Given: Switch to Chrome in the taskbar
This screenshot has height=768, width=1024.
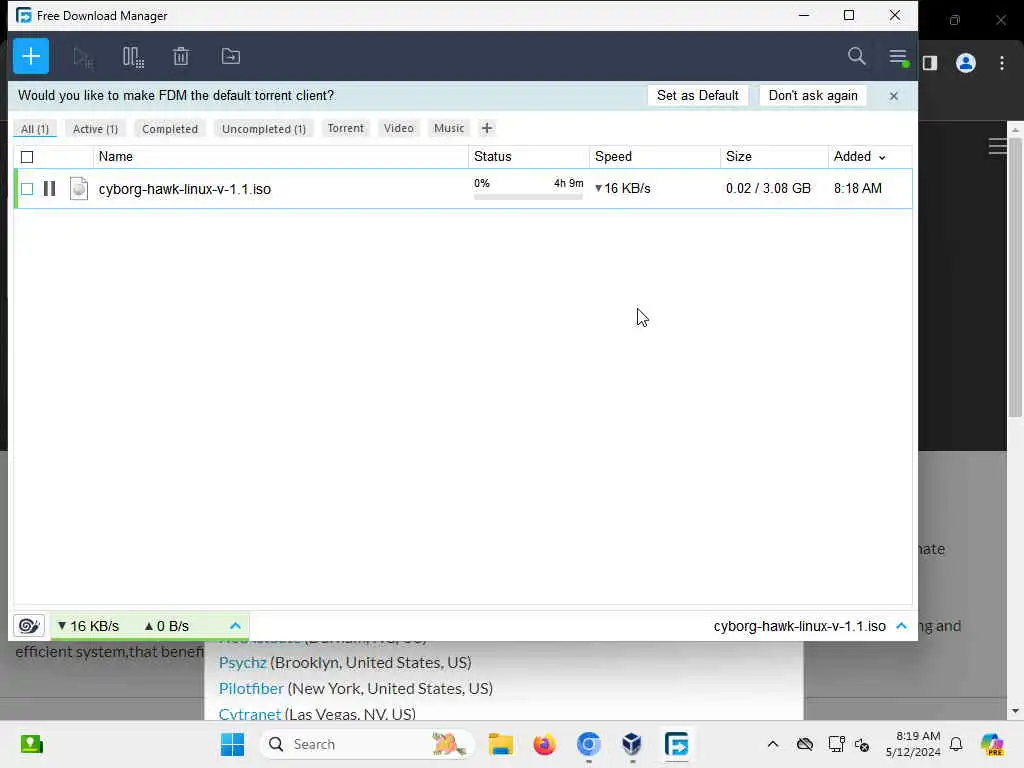Looking at the screenshot, I should (588, 744).
